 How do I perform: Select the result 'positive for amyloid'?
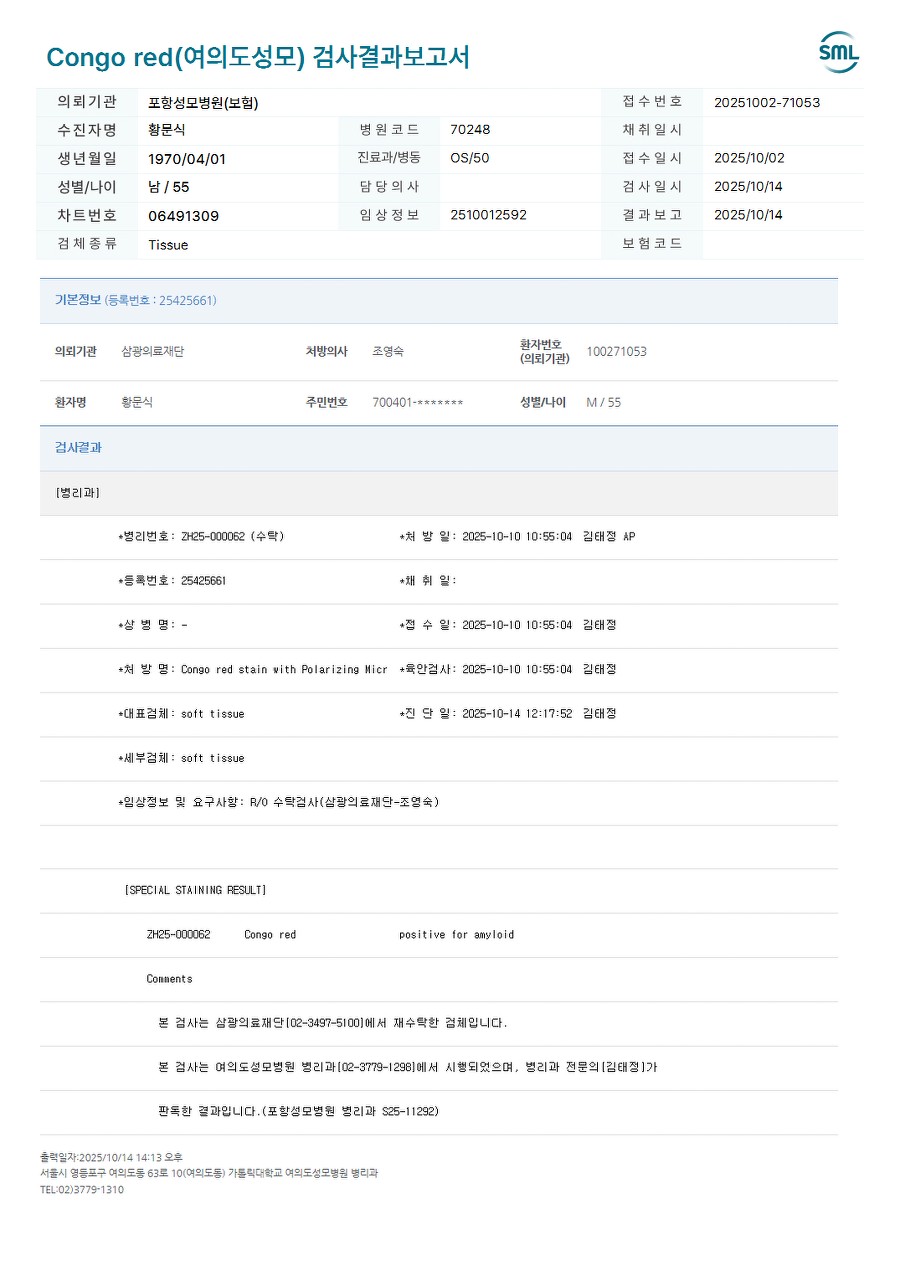tap(456, 935)
